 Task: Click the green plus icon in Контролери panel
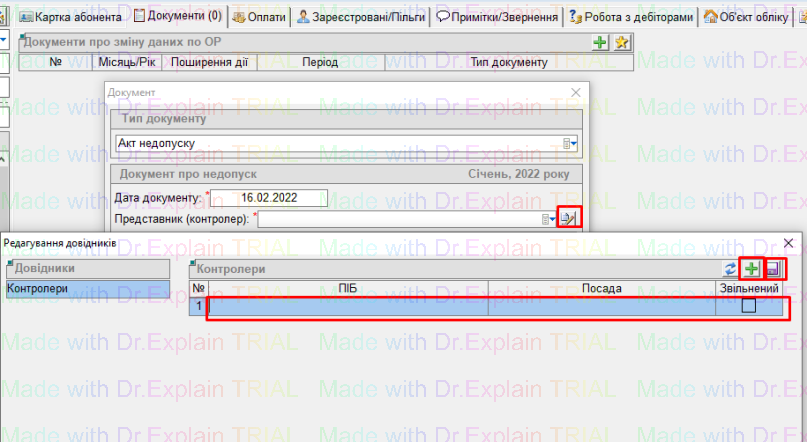751,269
